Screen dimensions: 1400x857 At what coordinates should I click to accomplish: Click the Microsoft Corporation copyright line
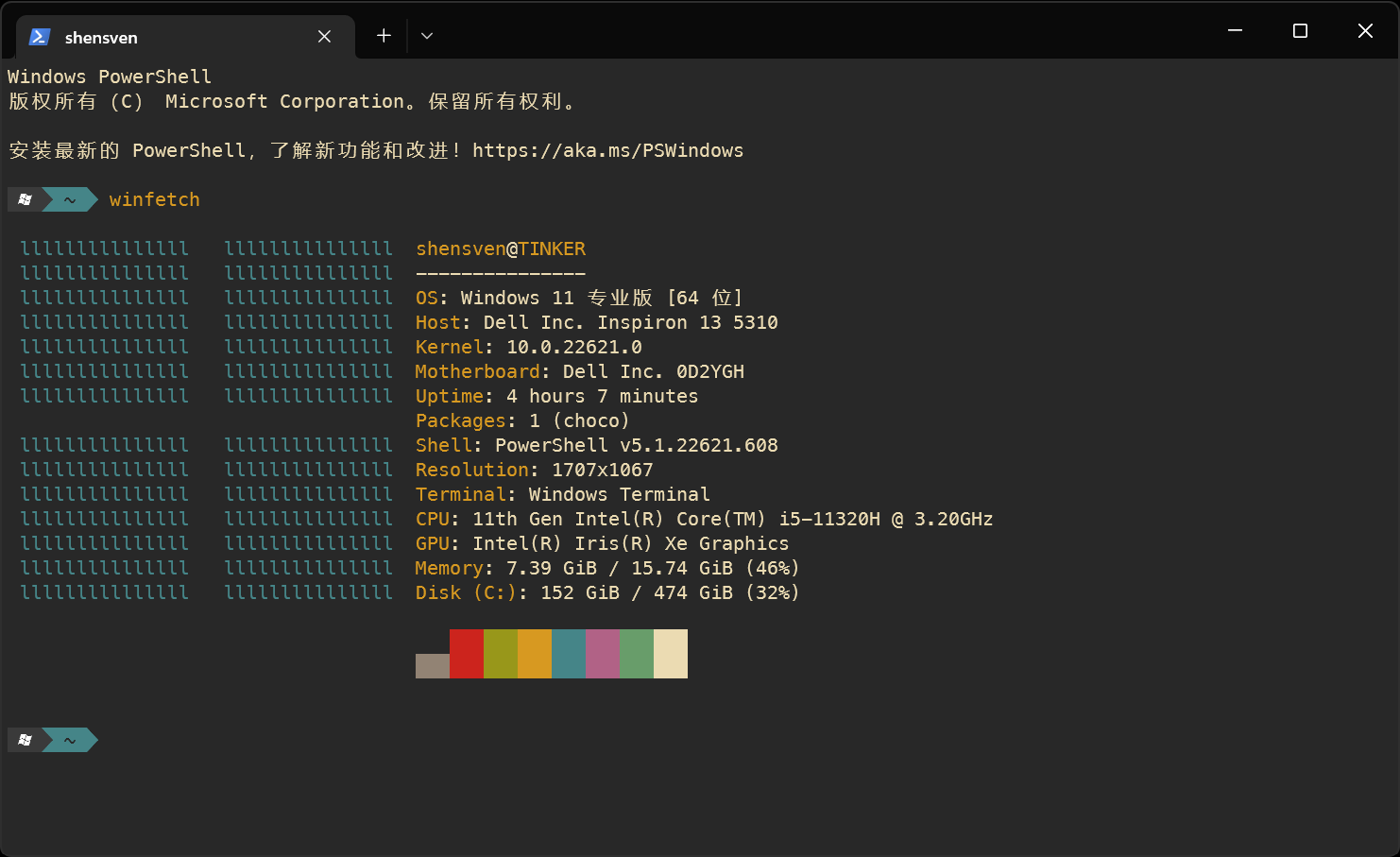point(293,101)
